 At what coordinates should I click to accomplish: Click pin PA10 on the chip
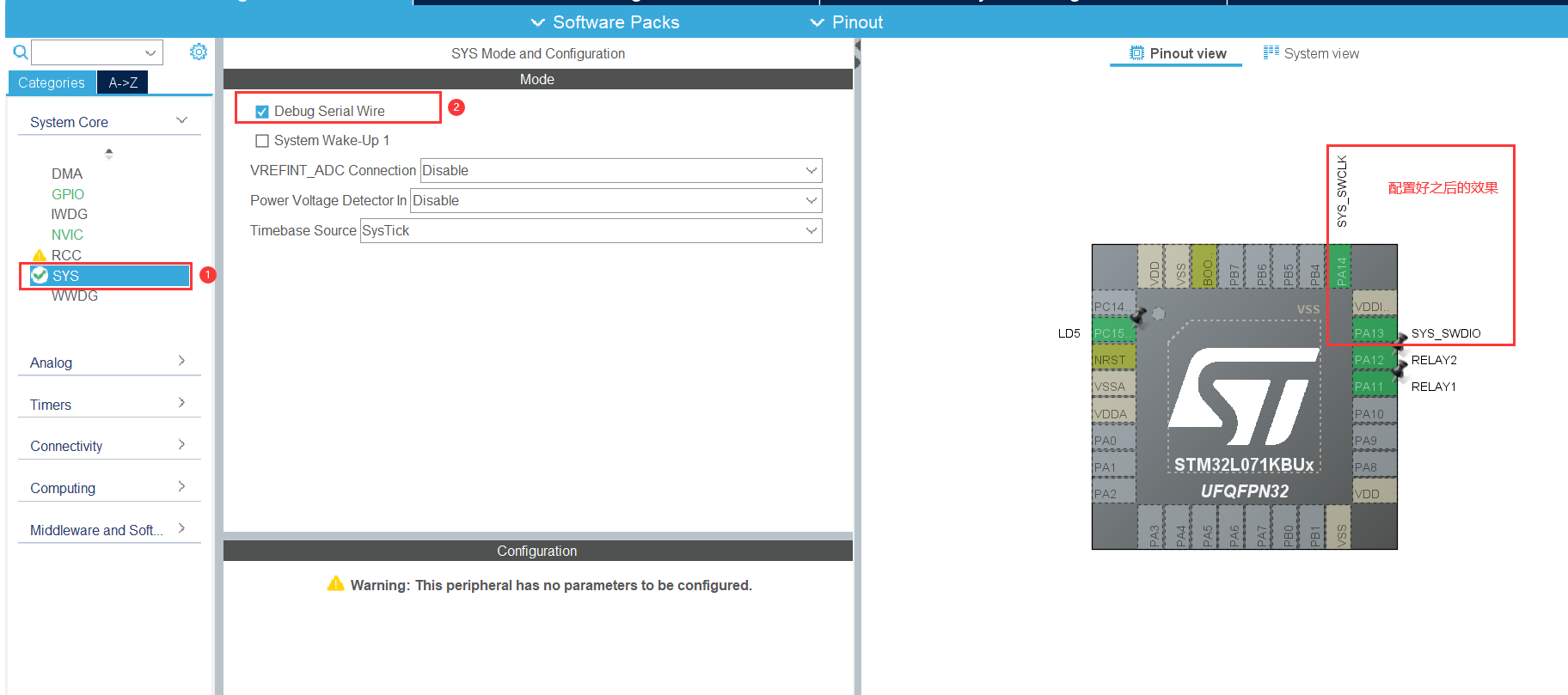click(x=1374, y=413)
